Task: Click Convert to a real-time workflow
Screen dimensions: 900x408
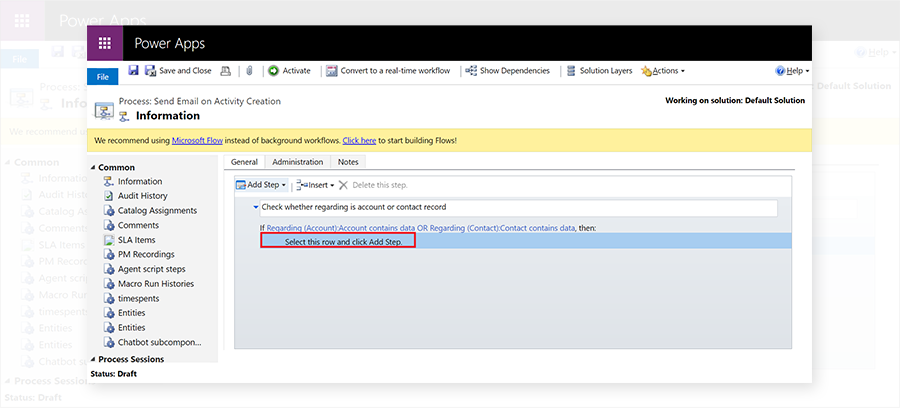Action: [x=389, y=71]
